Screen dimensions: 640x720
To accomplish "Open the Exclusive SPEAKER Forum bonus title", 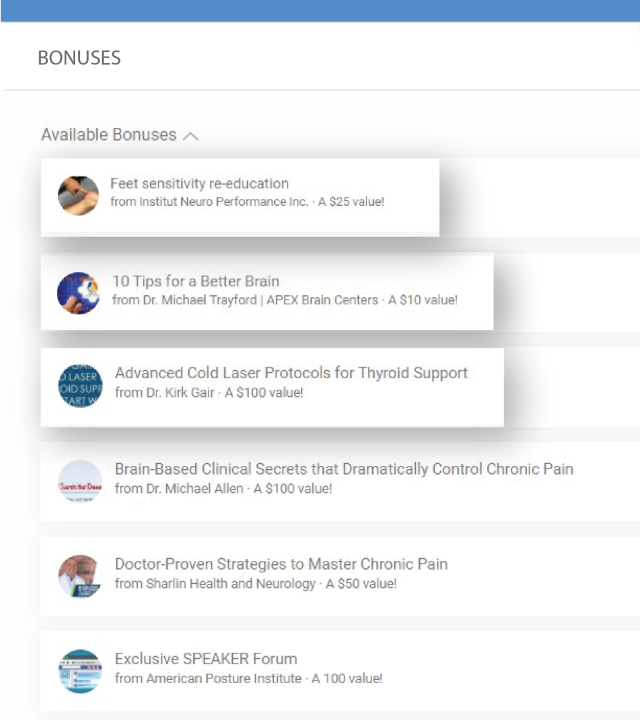I will click(x=206, y=659).
